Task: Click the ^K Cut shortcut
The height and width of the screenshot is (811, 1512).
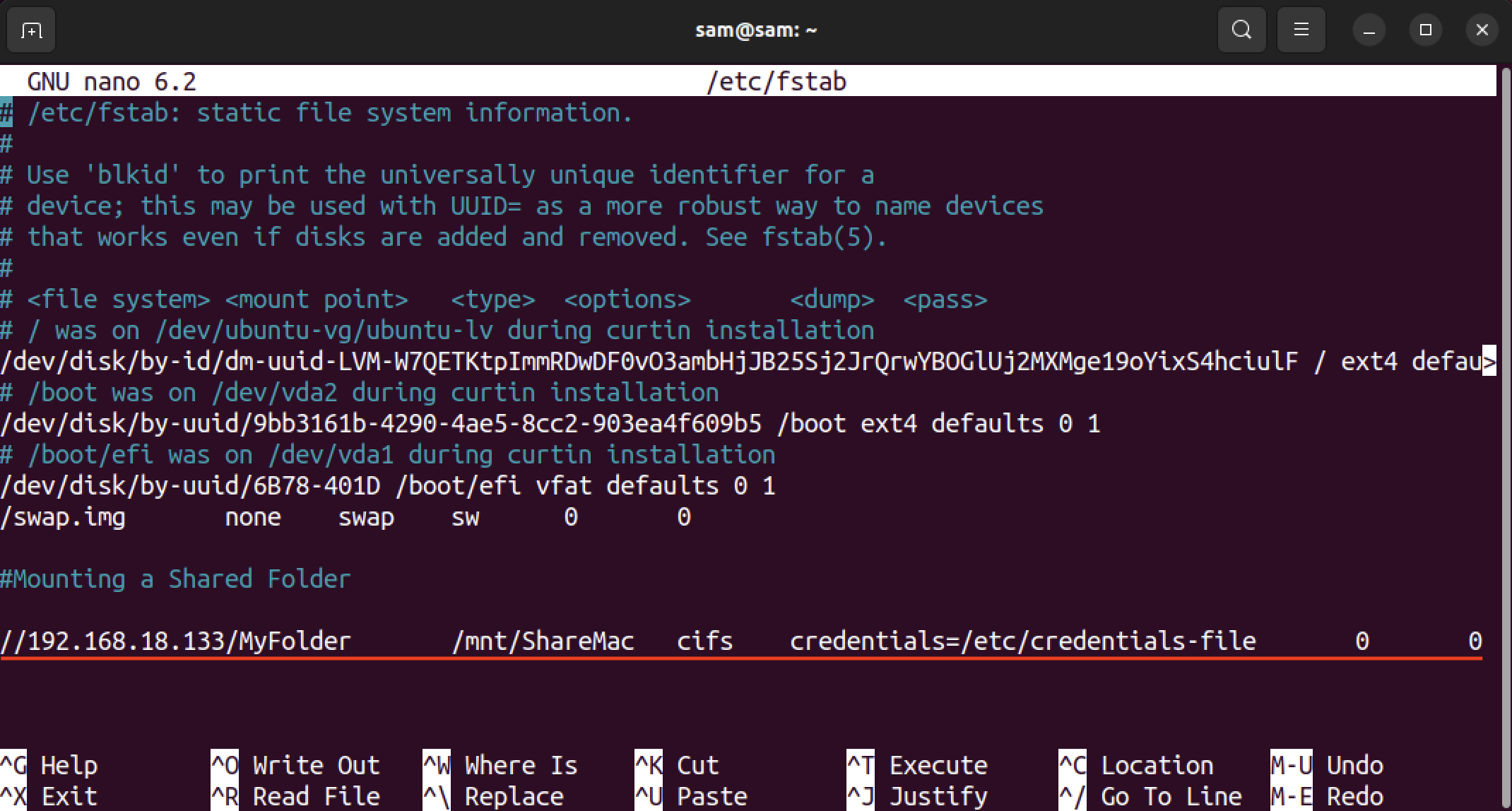Action: pos(677,765)
